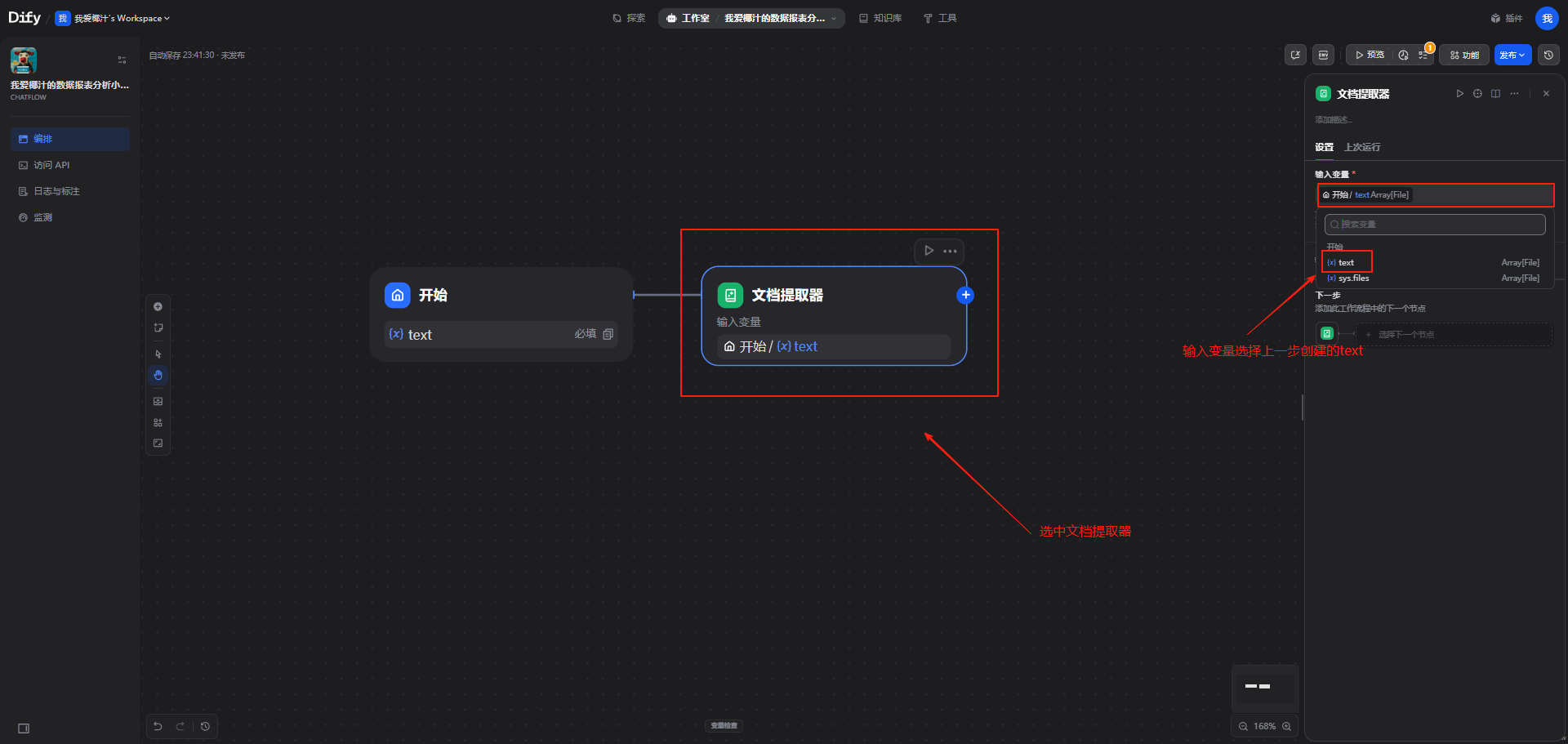Click the add note icon in the canvas toolbar
This screenshot has width=1568, height=744.
(158, 328)
